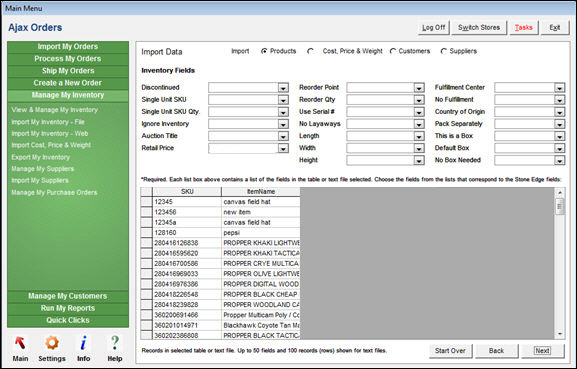Viewport: 577px width, 369px height.
Task: Expand the Reorder Qty dropdown
Action: (419, 100)
